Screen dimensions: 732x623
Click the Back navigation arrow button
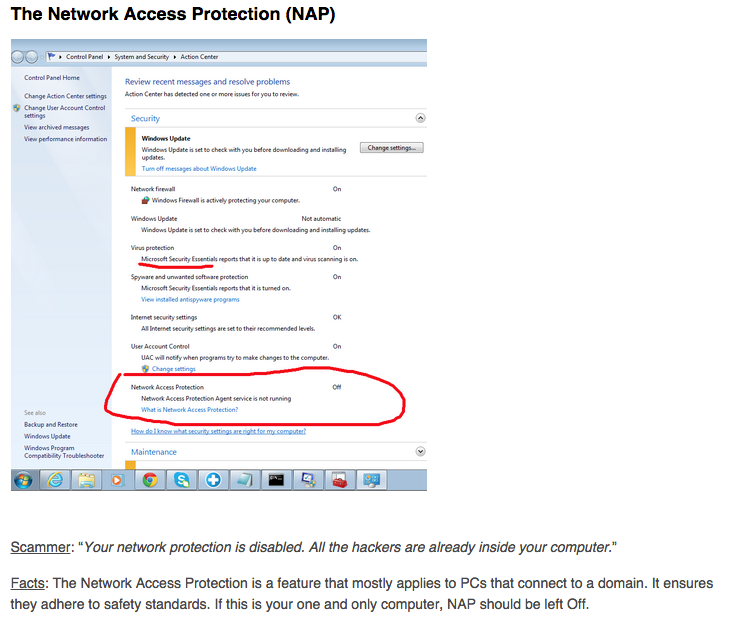19,56
